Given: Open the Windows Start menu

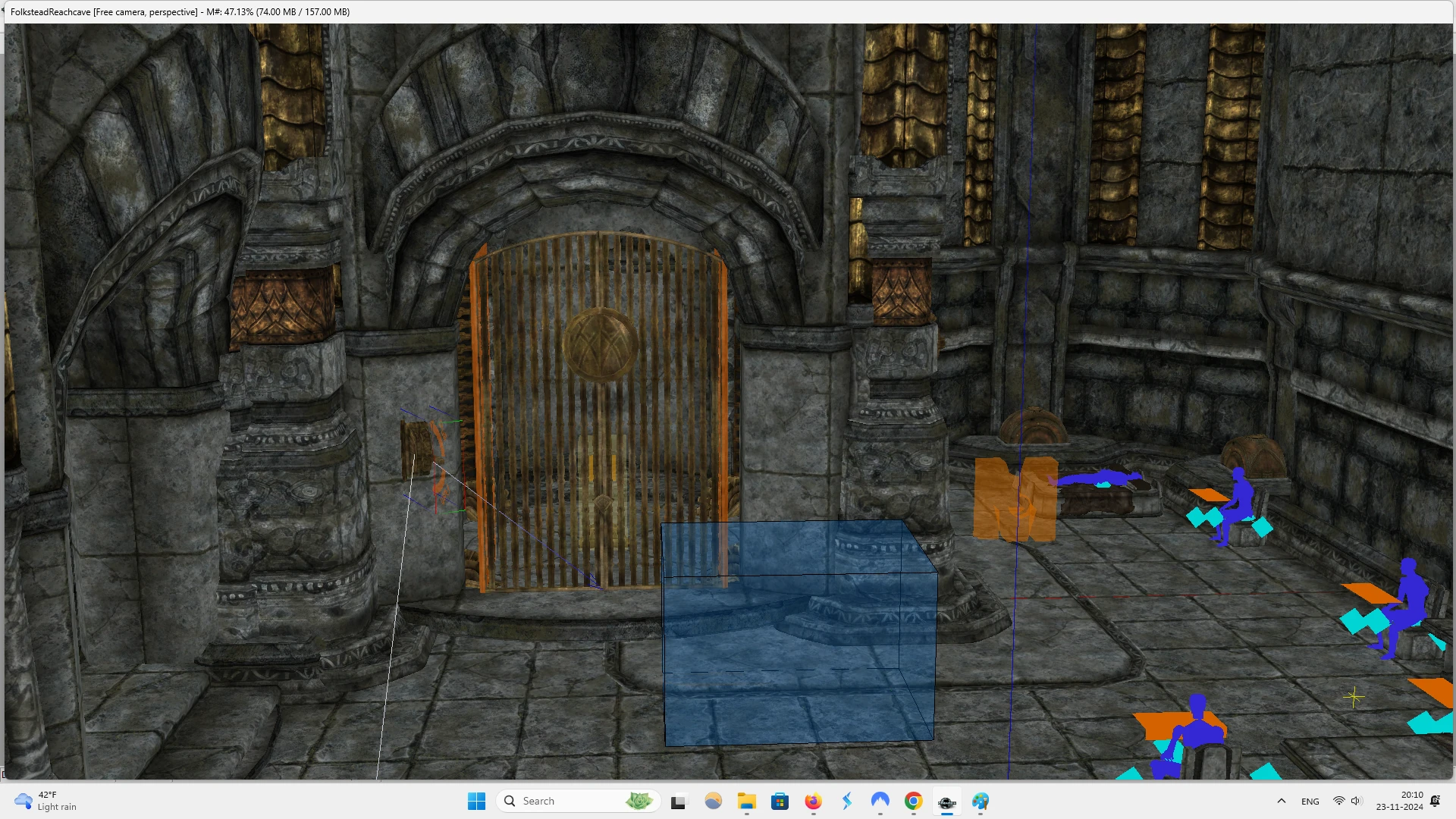Looking at the screenshot, I should (x=476, y=801).
